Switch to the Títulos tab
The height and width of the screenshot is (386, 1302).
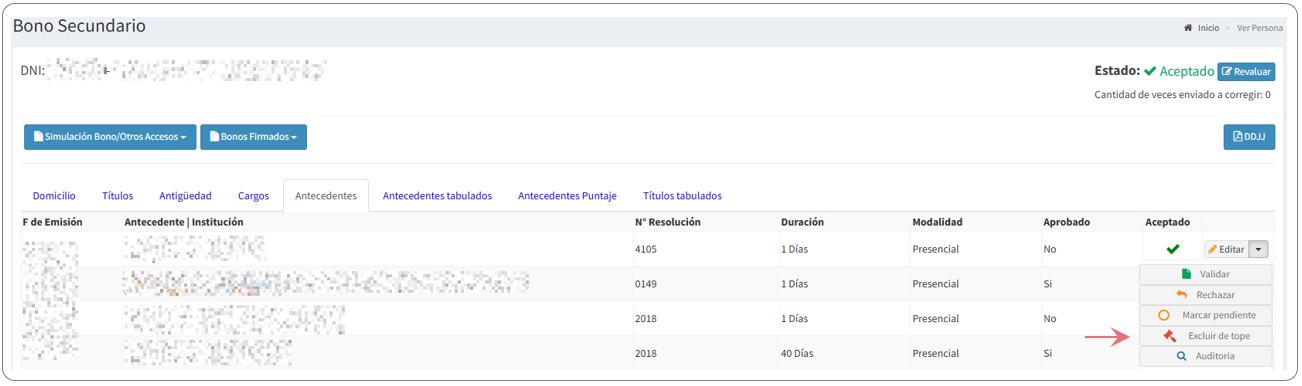pyautogui.click(x=118, y=196)
